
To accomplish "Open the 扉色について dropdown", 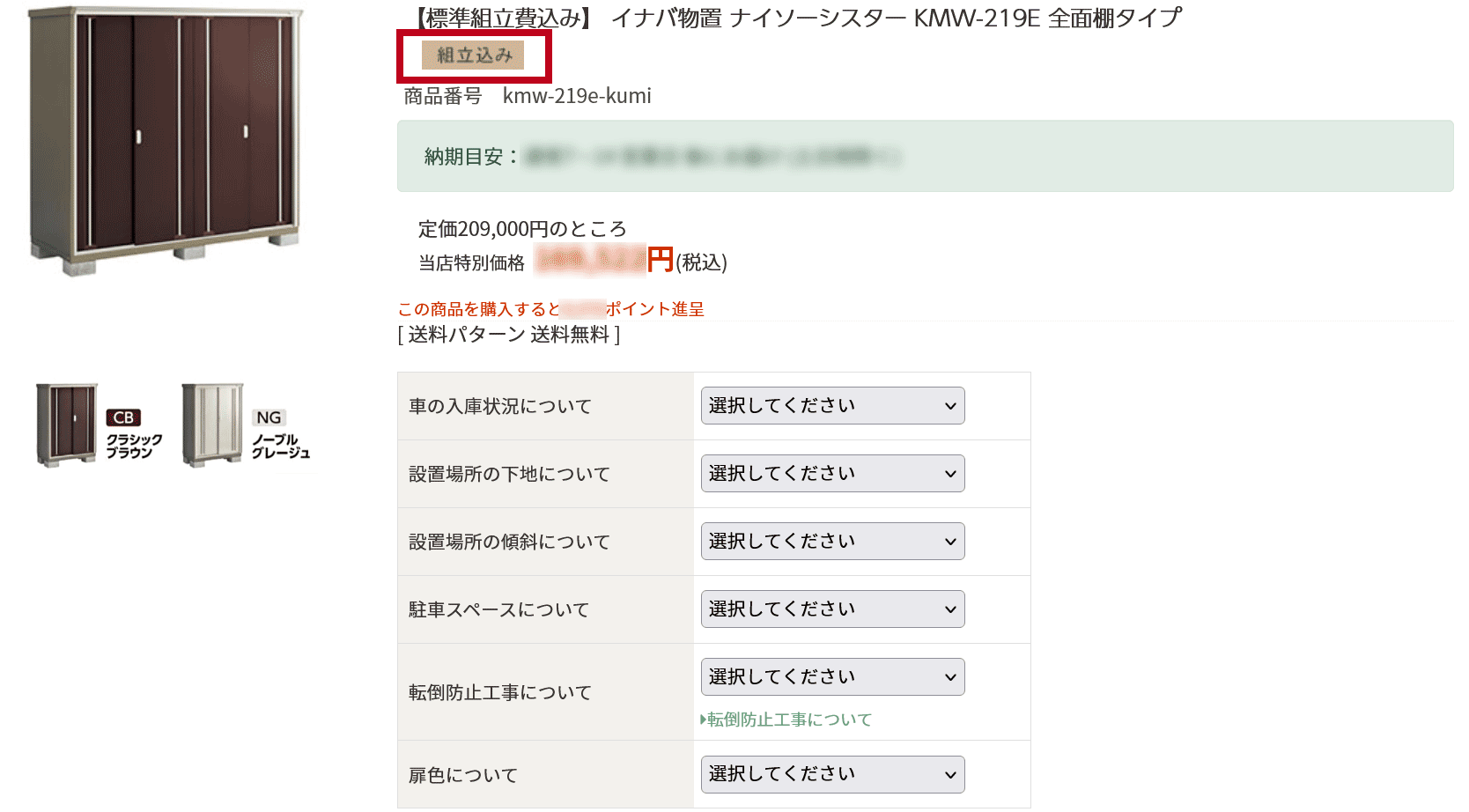I will pyautogui.click(x=832, y=774).
